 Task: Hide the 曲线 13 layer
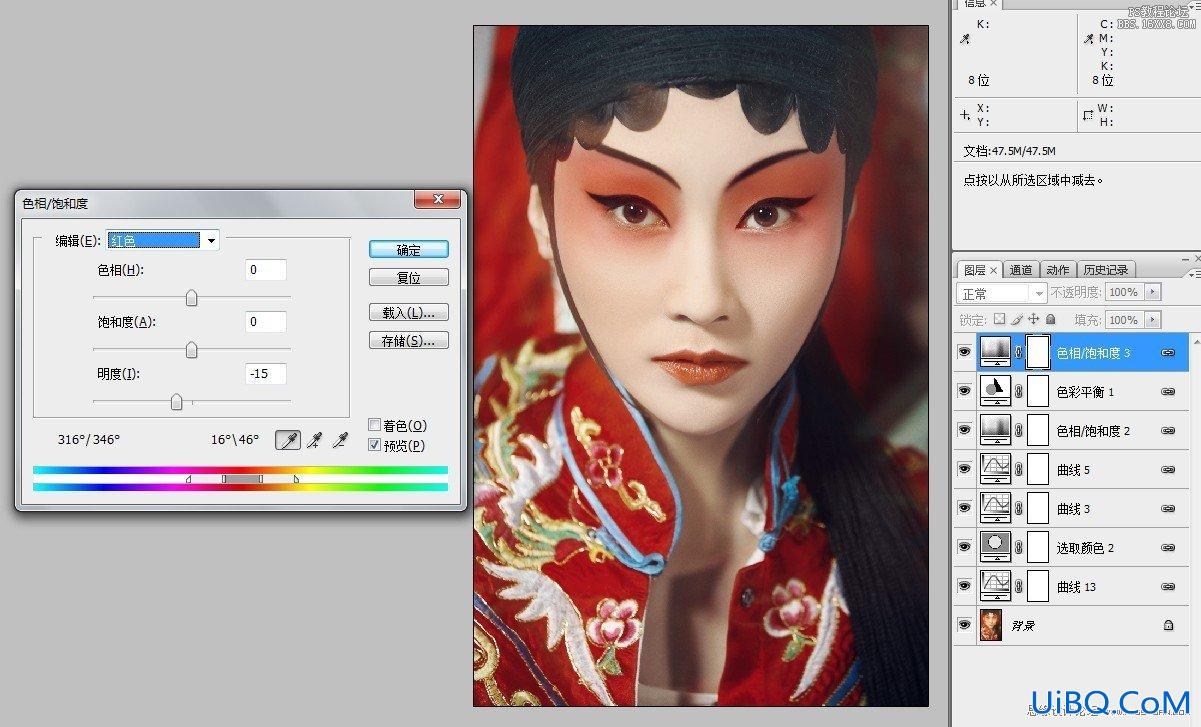(964, 586)
